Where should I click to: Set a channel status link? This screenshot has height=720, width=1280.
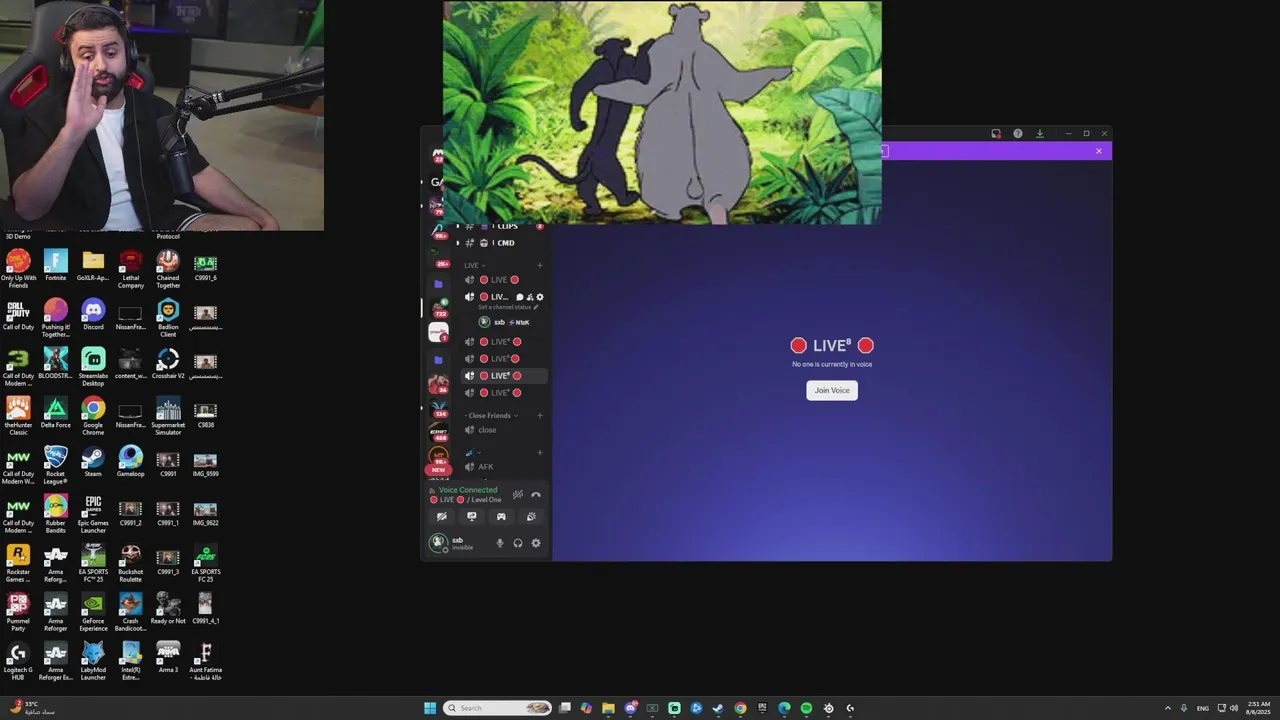[508, 307]
